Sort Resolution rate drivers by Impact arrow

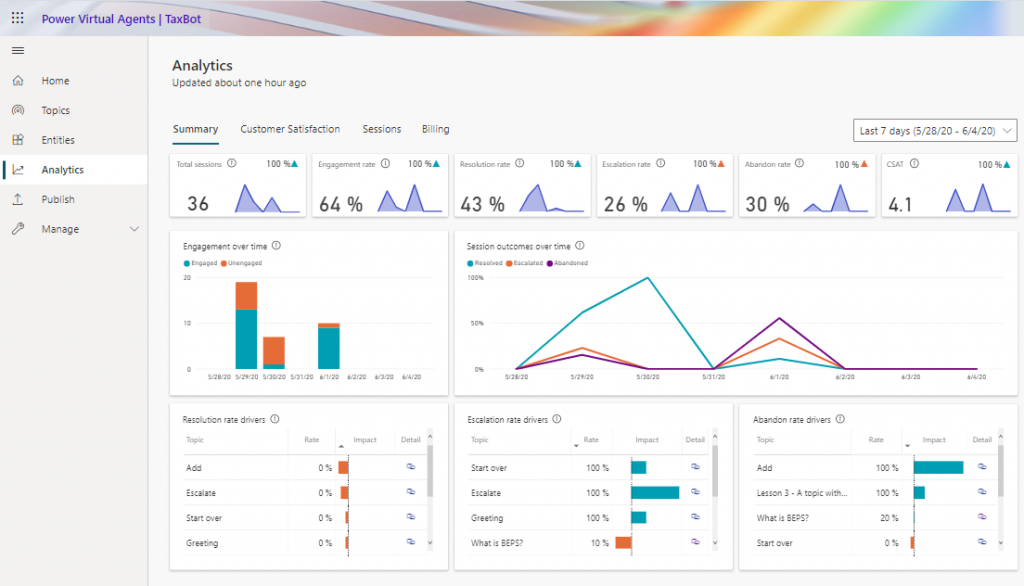point(341,446)
